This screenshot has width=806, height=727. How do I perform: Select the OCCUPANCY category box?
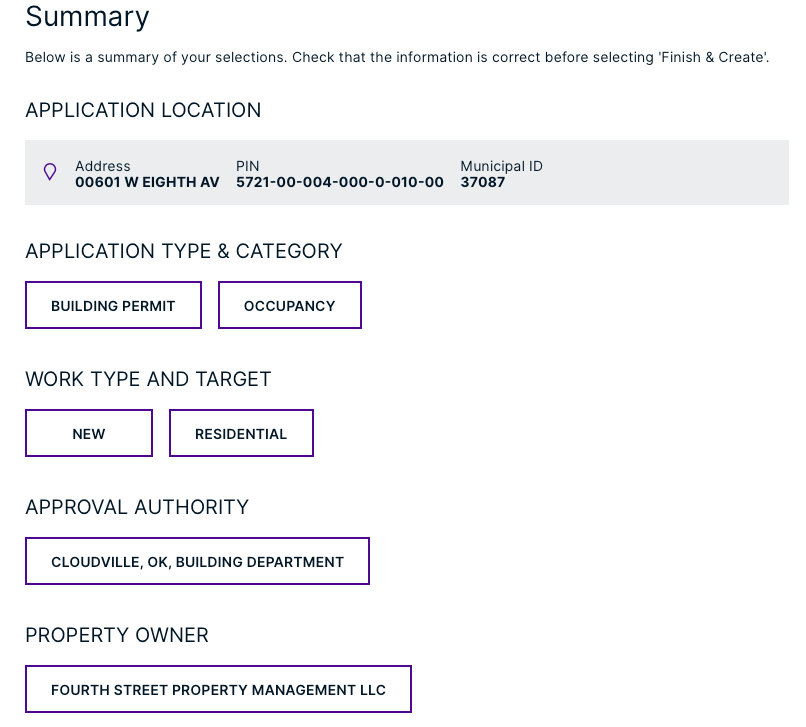click(x=290, y=305)
